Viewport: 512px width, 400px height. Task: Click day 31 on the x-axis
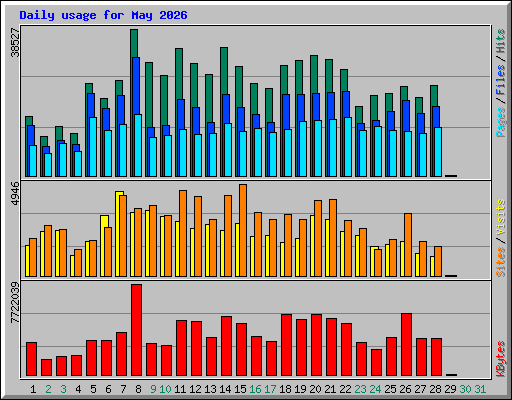tap(480, 389)
